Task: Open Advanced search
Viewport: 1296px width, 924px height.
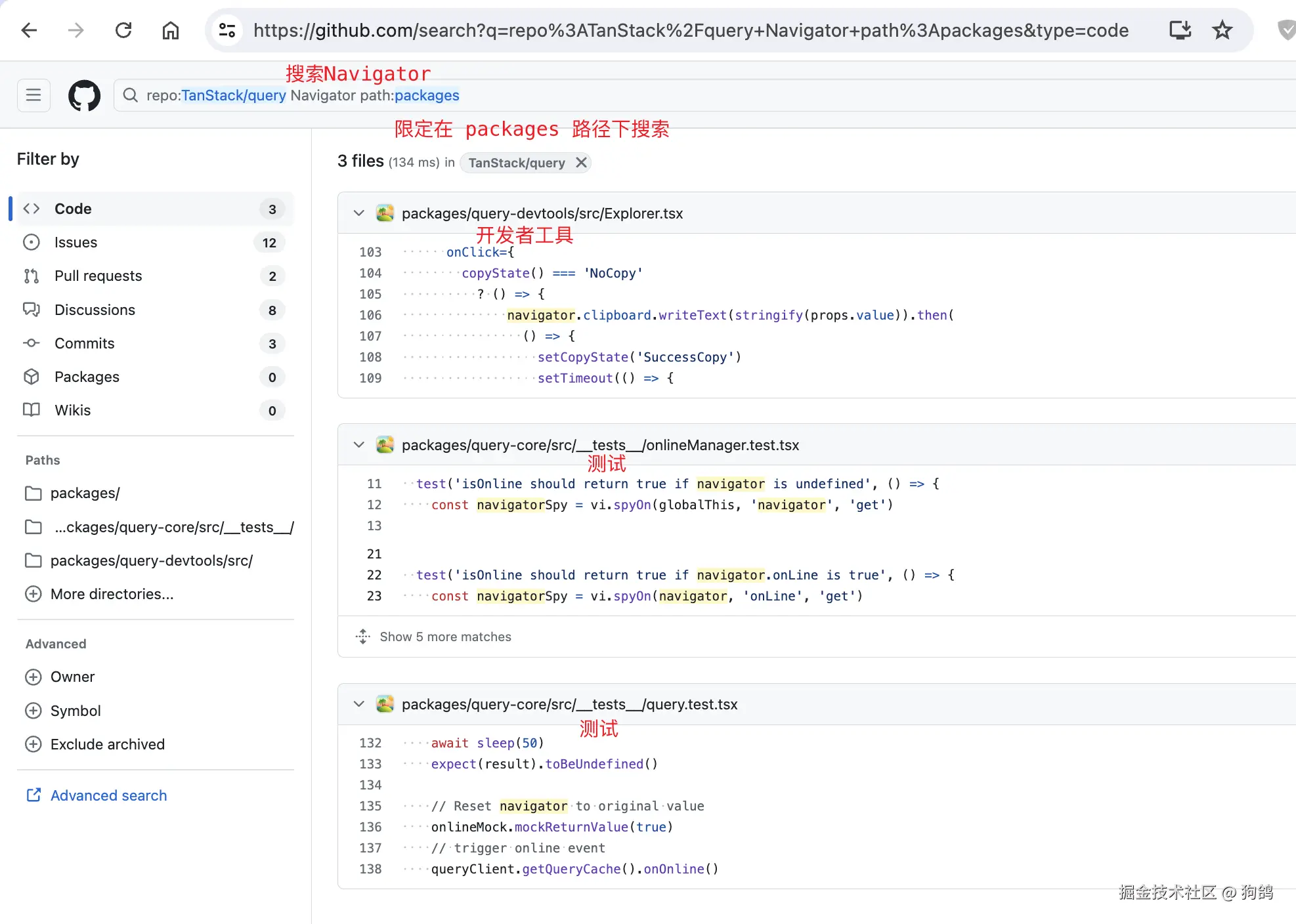Action: coord(108,795)
